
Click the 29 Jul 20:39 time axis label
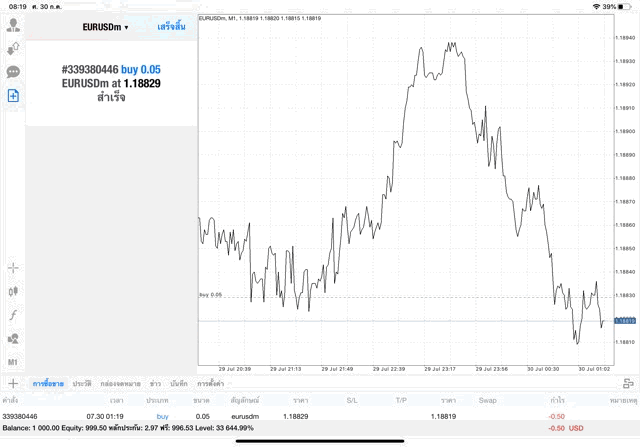point(235,369)
